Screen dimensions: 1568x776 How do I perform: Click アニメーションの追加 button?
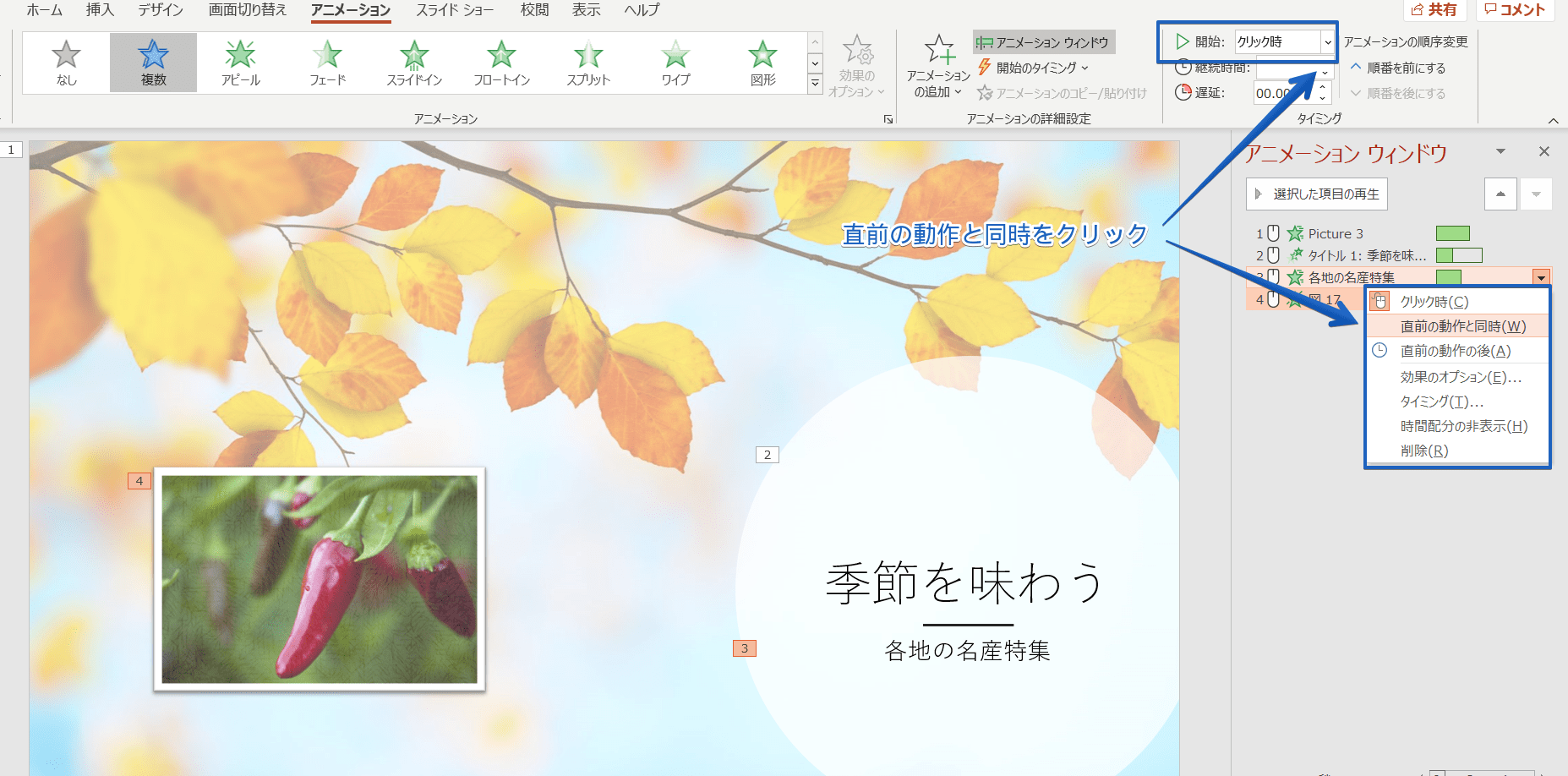pos(938,67)
